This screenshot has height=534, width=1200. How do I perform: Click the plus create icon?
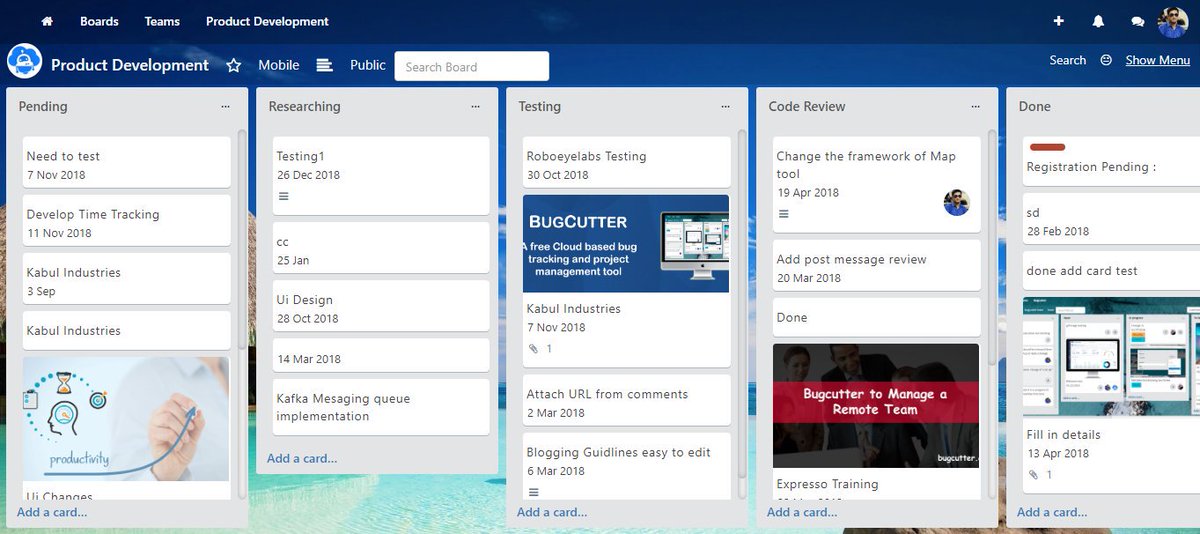[x=1059, y=21]
